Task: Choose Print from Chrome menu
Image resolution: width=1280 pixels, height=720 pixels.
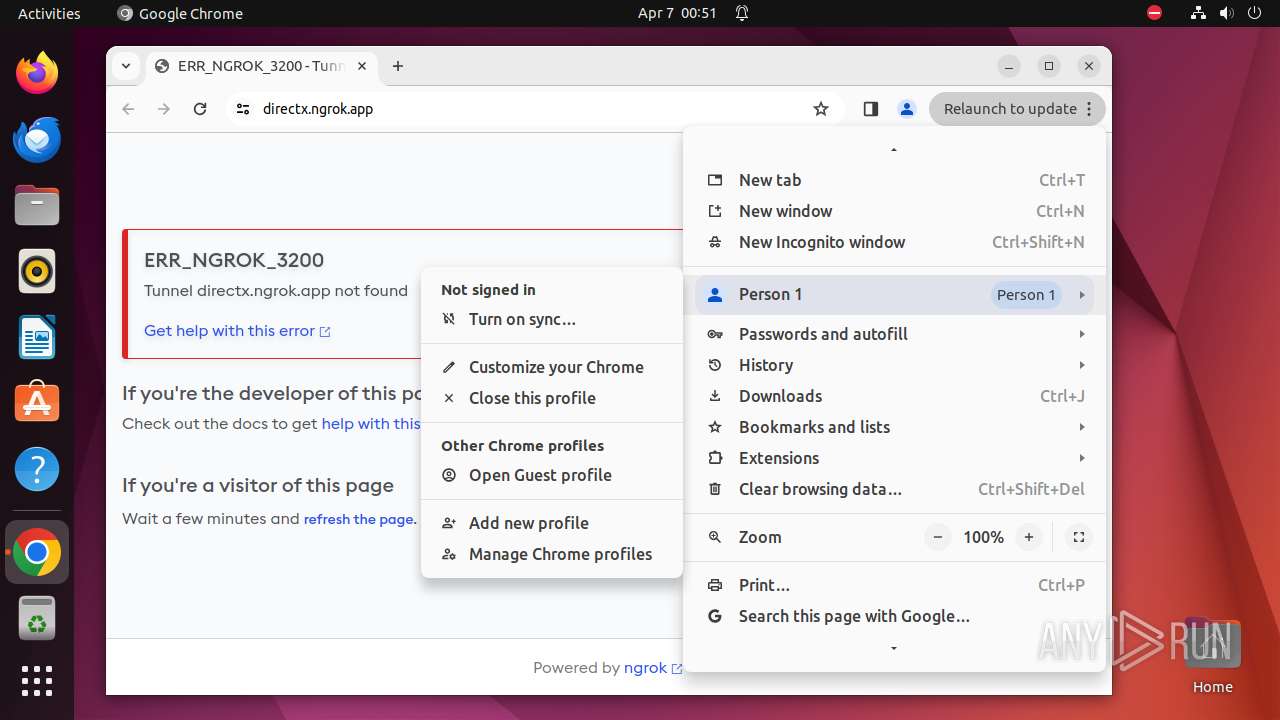Action: pyautogui.click(x=895, y=585)
